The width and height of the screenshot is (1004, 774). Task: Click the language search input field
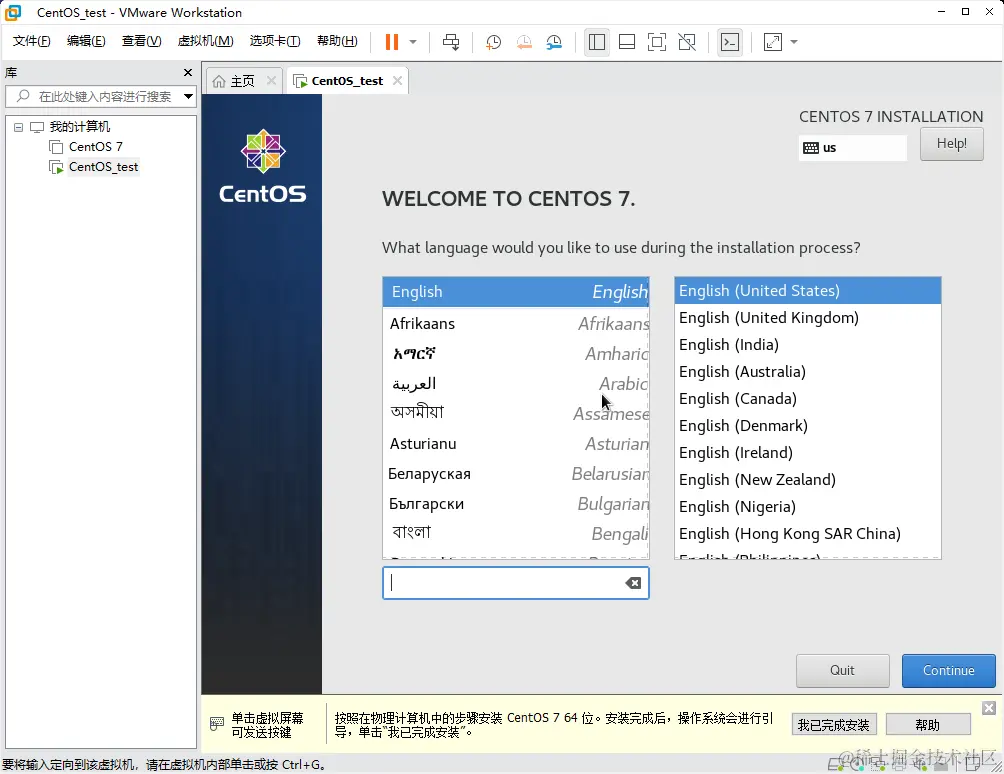point(505,583)
